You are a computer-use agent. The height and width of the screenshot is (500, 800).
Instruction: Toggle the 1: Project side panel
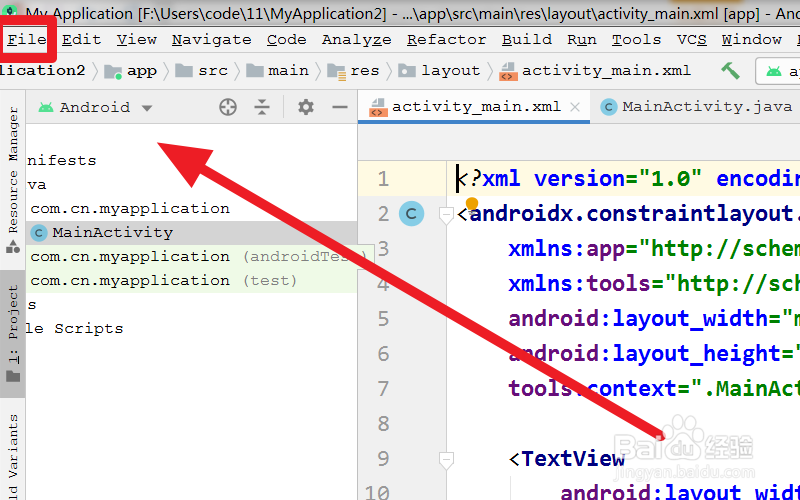13,334
